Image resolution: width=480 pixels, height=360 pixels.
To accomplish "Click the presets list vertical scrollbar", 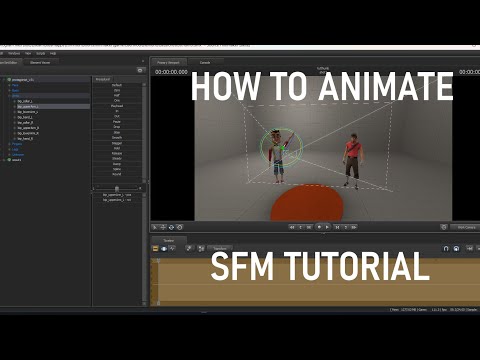I will 144,132.
